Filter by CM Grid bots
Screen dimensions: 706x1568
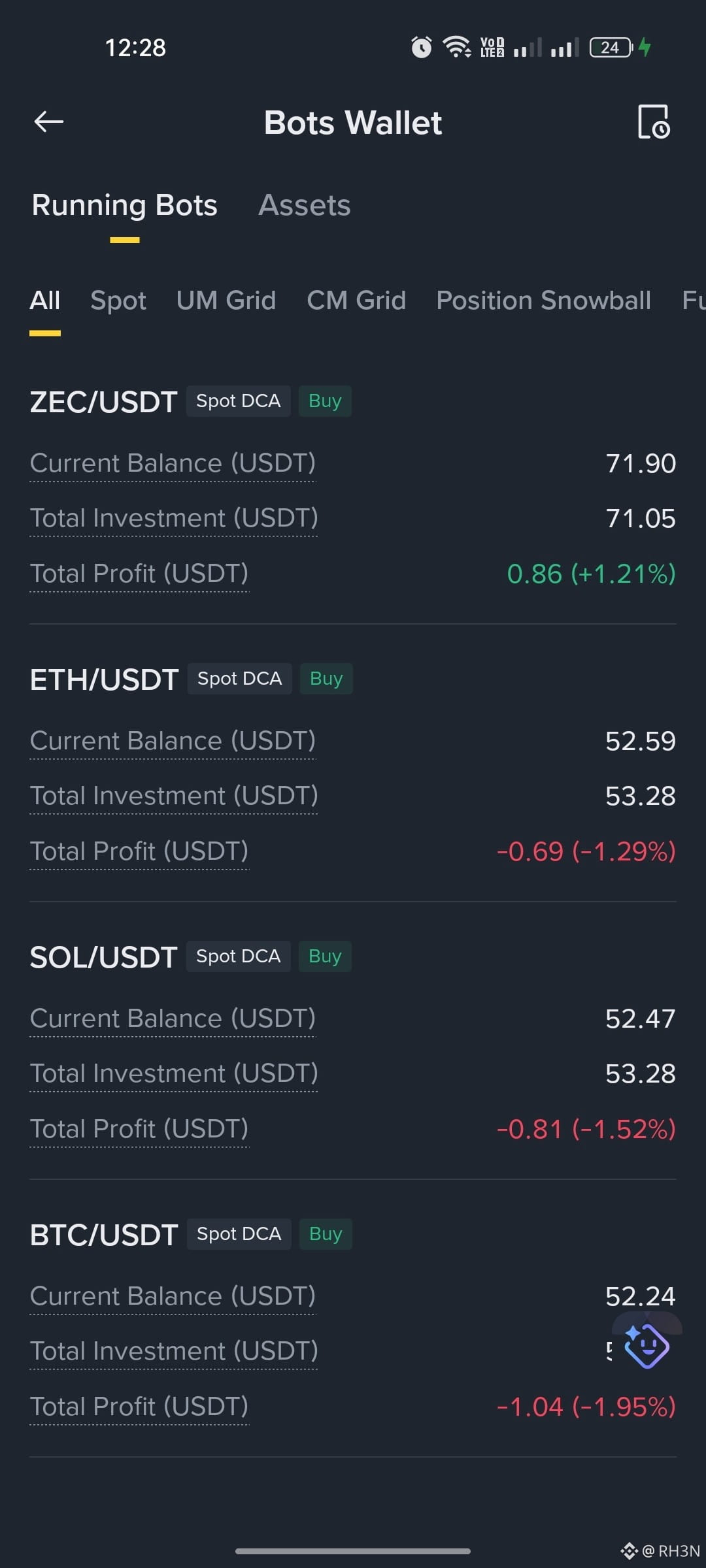pos(356,301)
